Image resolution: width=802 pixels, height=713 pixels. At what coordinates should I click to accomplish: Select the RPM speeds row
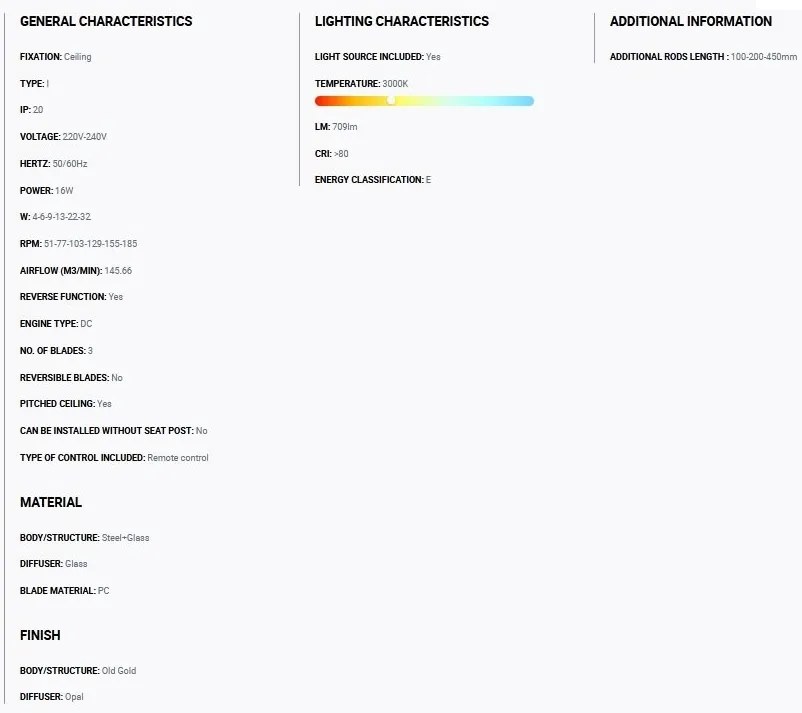[x=78, y=244]
